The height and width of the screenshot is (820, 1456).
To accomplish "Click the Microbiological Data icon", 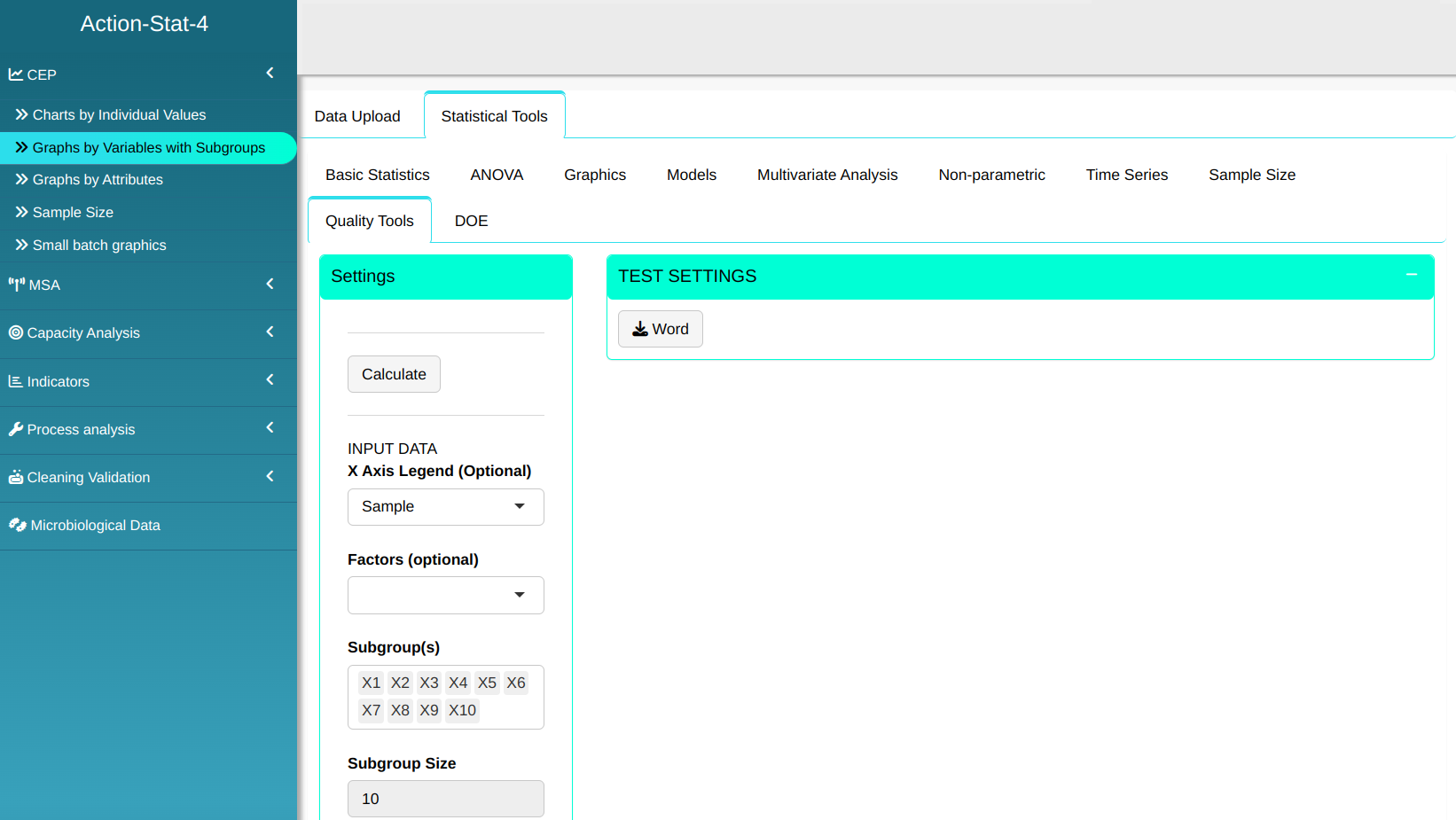I will pos(17,525).
